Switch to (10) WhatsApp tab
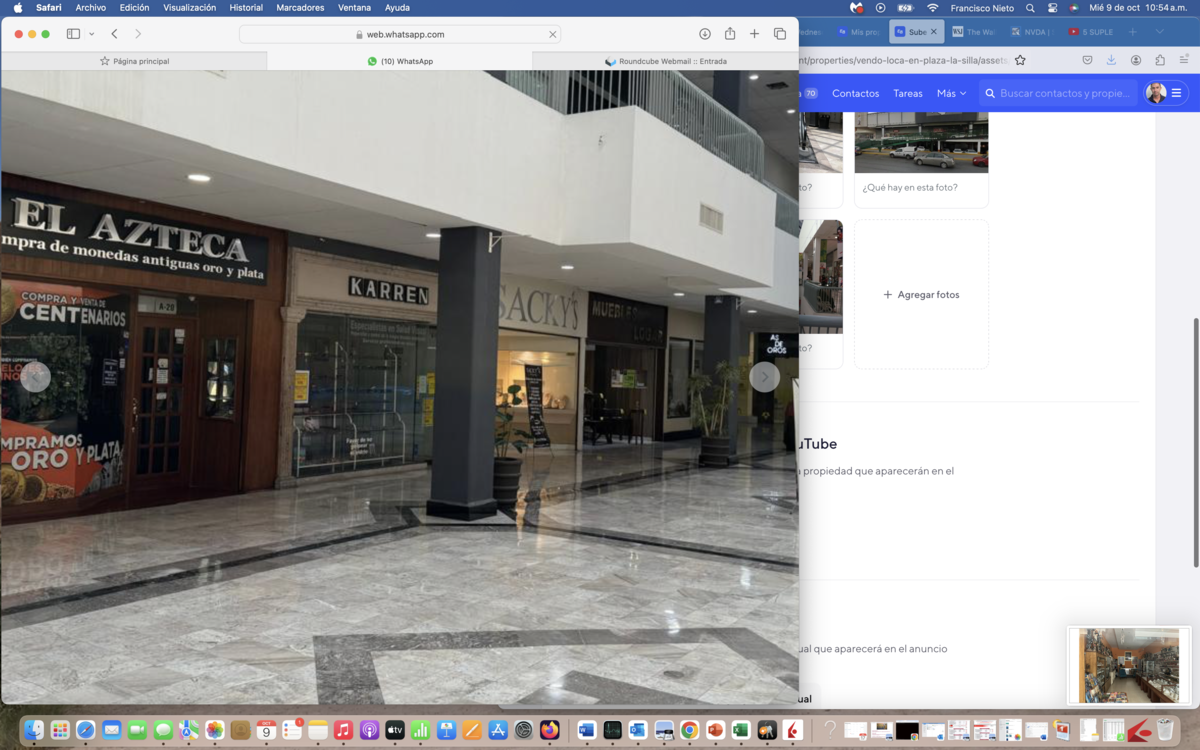This screenshot has height=750, width=1200. coord(400,61)
